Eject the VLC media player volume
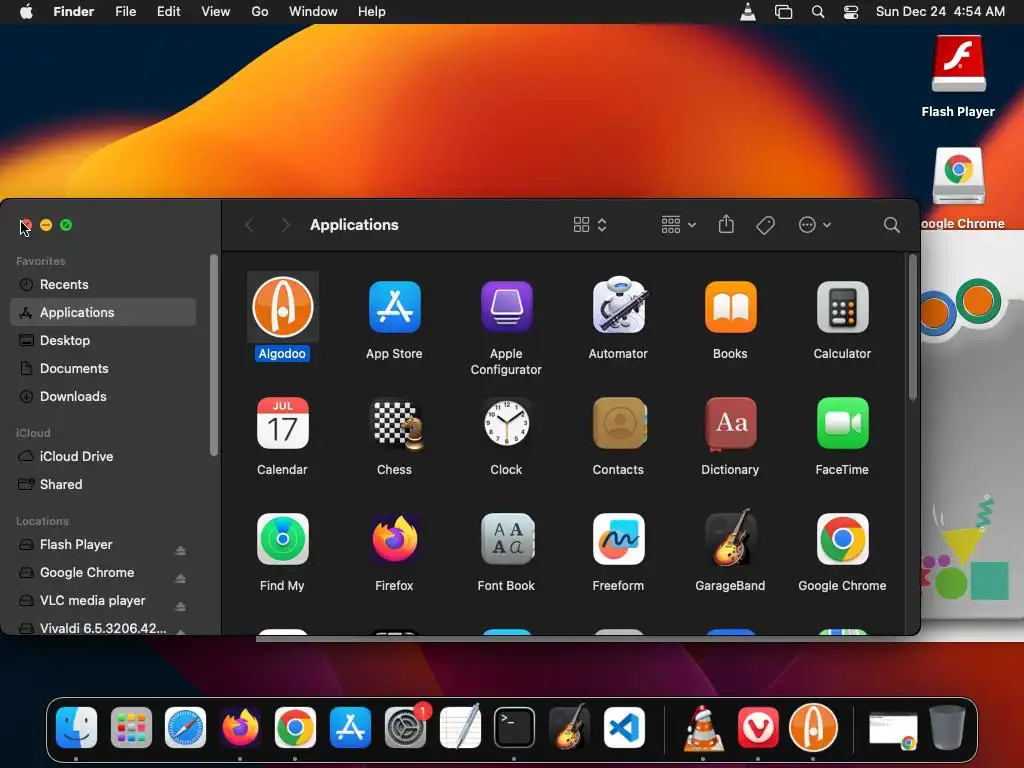Viewport: 1024px width, 768px height. (x=181, y=607)
